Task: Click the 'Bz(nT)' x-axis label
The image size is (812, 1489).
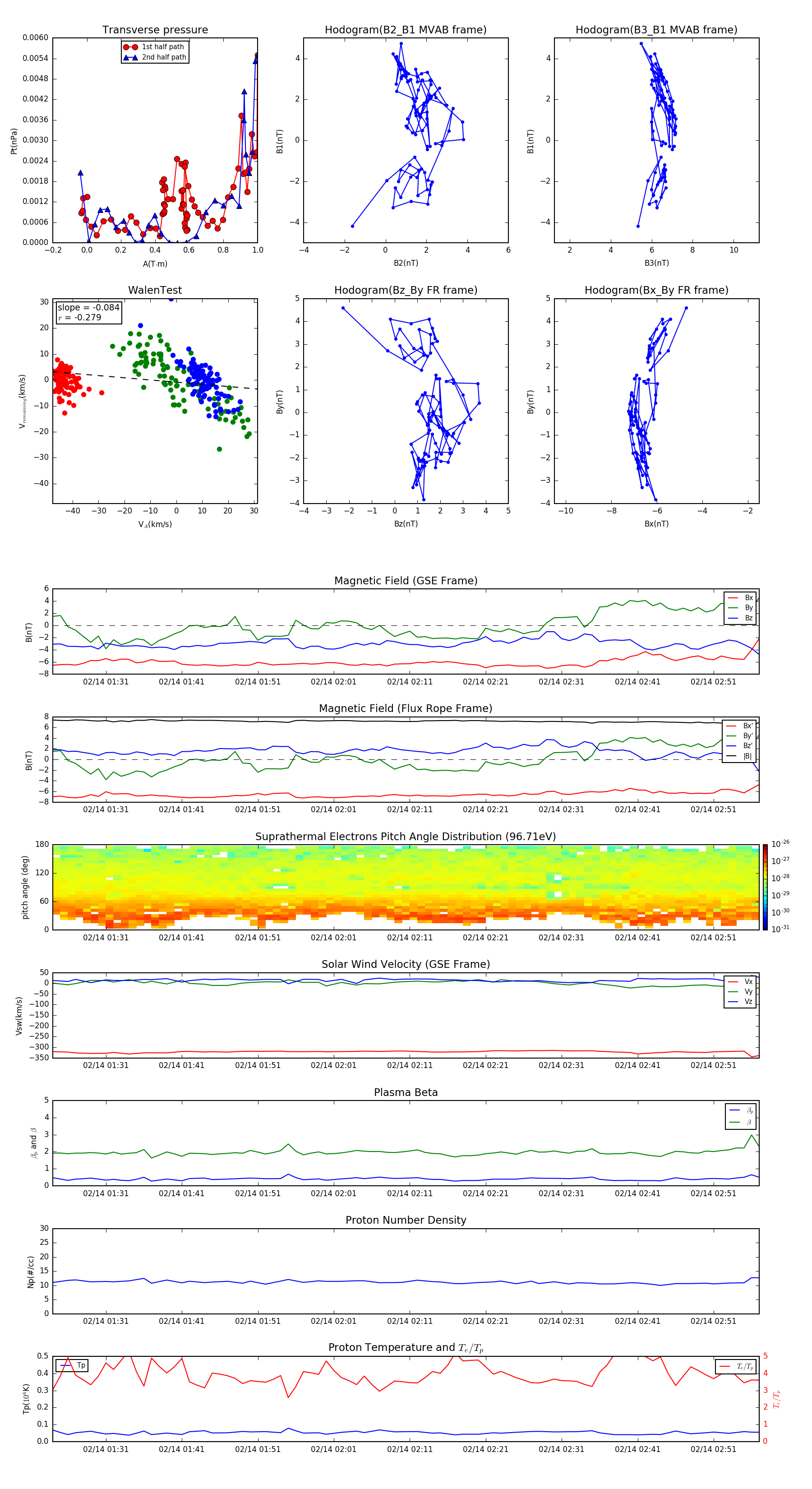Action: tap(406, 524)
